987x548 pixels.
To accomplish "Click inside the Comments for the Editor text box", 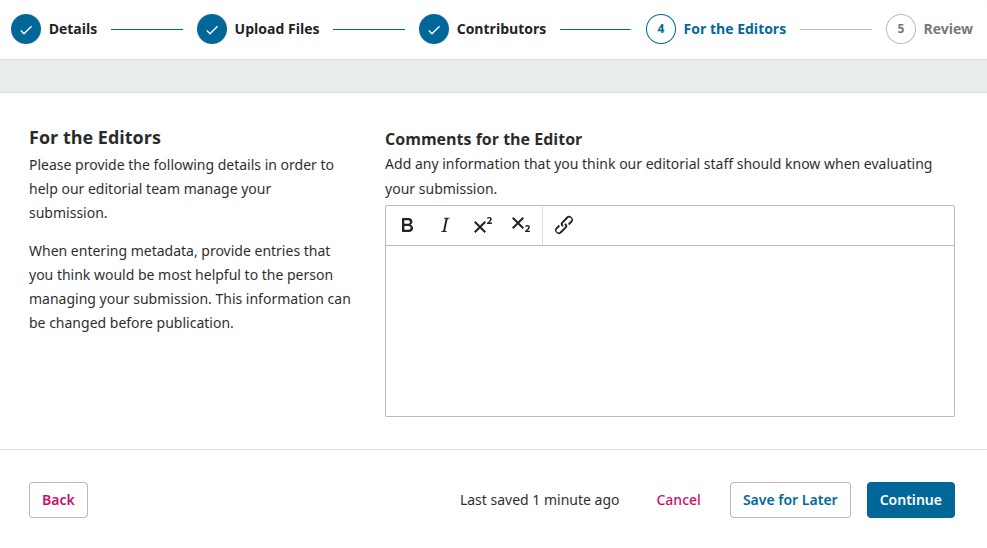I will pos(669,330).
